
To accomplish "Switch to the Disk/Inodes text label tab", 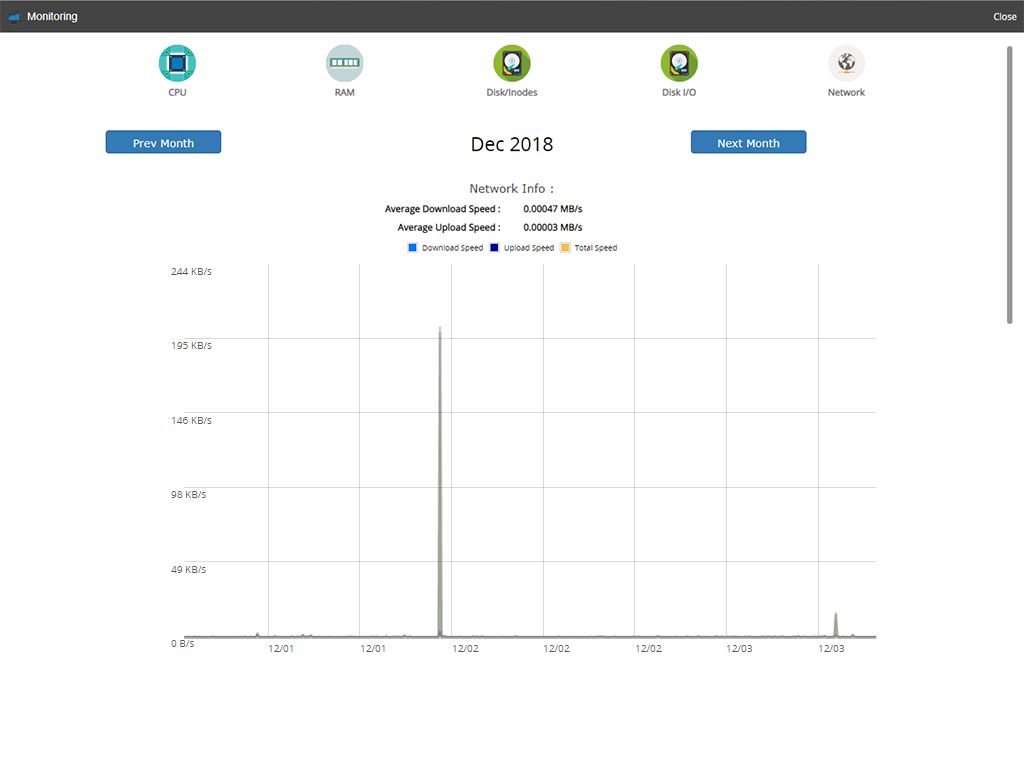I will [x=511, y=93].
